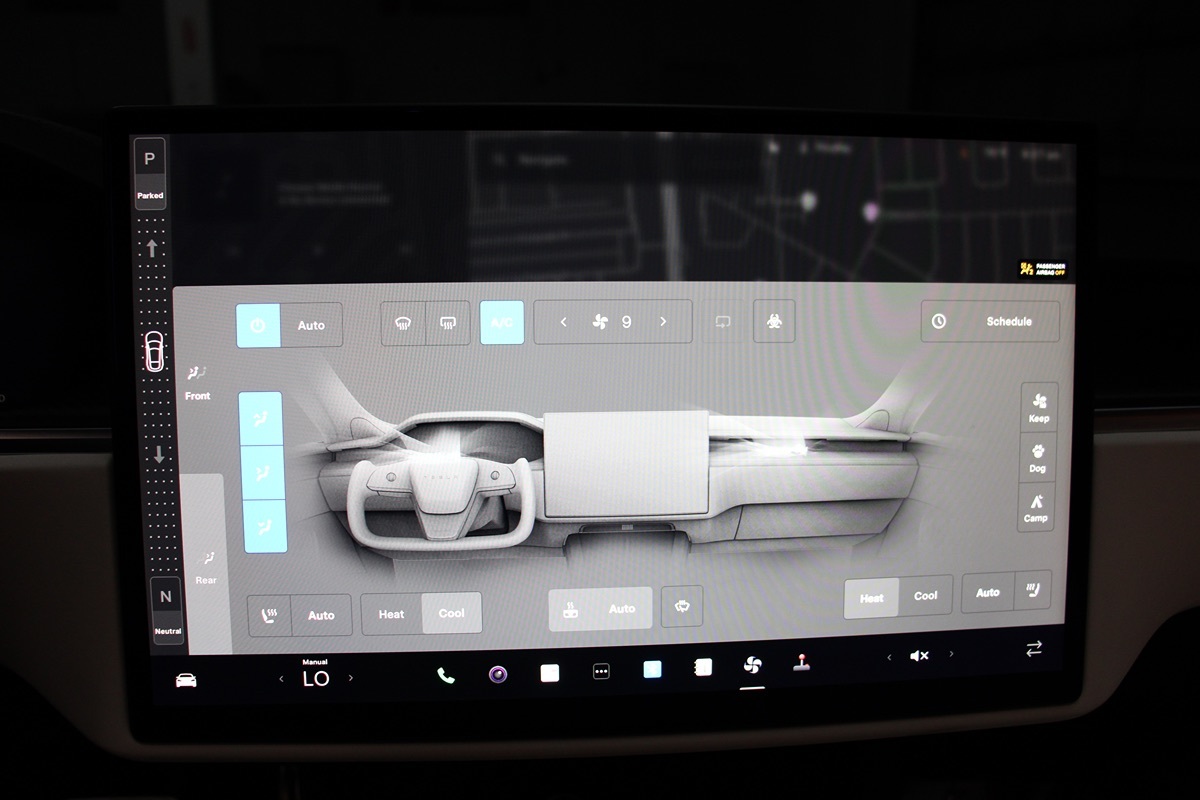Select the Front climate tab
The width and height of the screenshot is (1200, 800).
[197, 383]
